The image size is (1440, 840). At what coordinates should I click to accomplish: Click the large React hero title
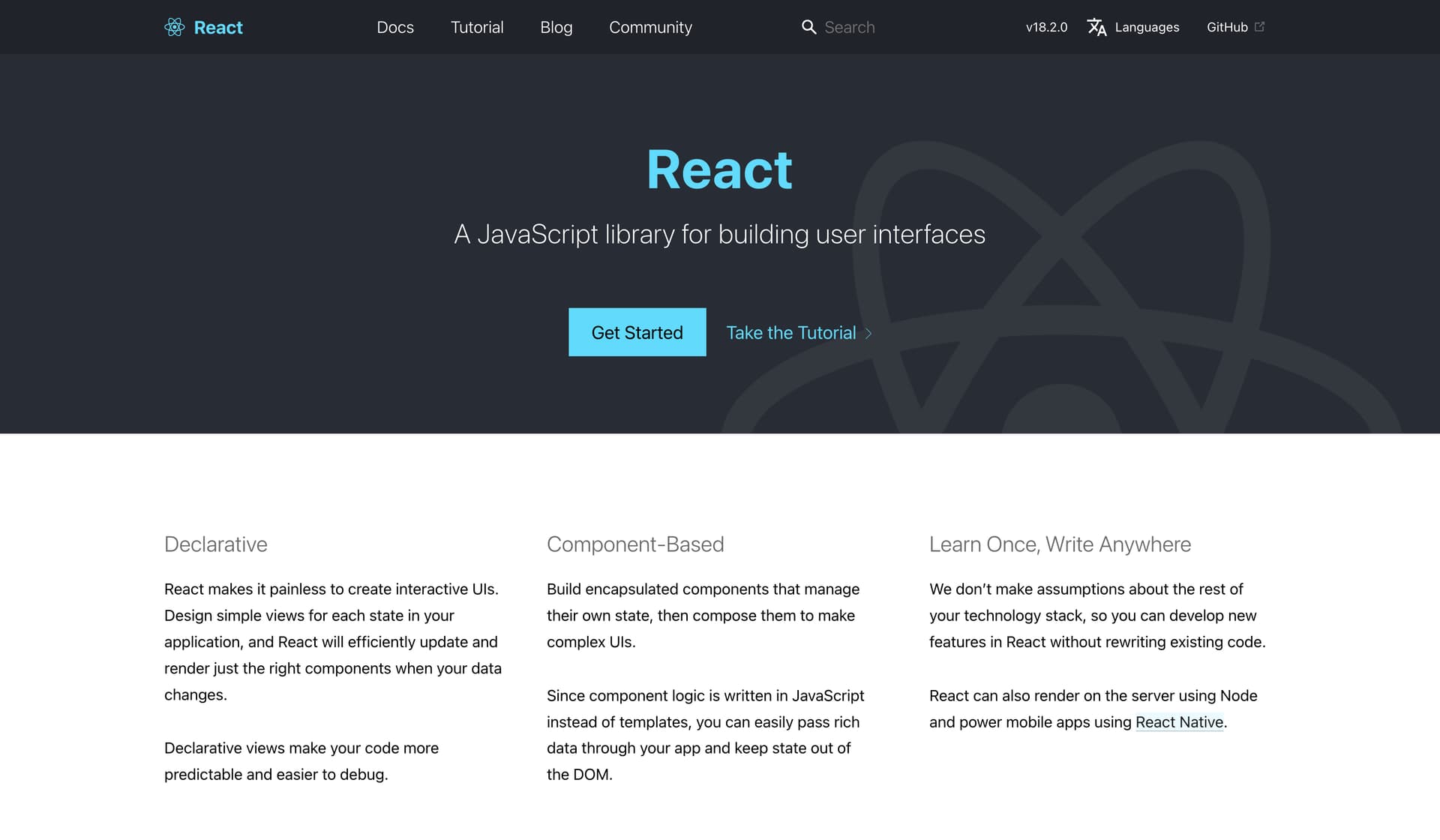[719, 169]
